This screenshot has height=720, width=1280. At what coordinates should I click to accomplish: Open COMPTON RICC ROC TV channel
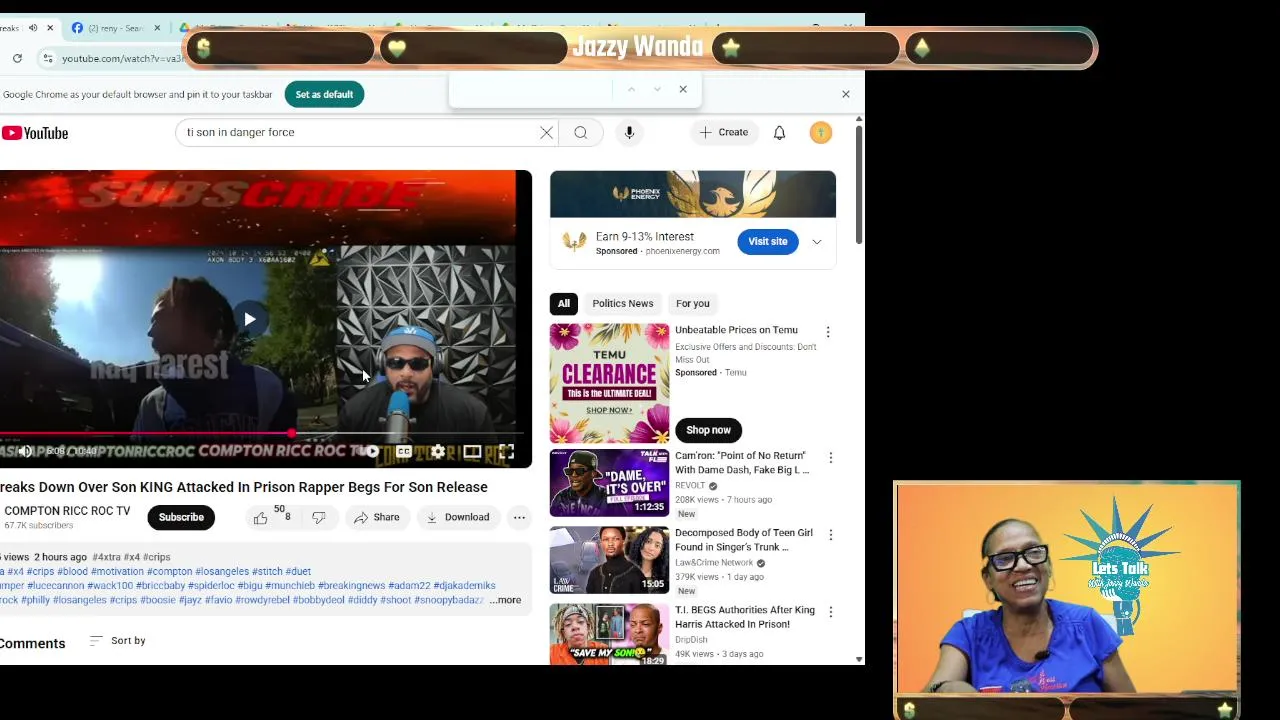pos(67,511)
